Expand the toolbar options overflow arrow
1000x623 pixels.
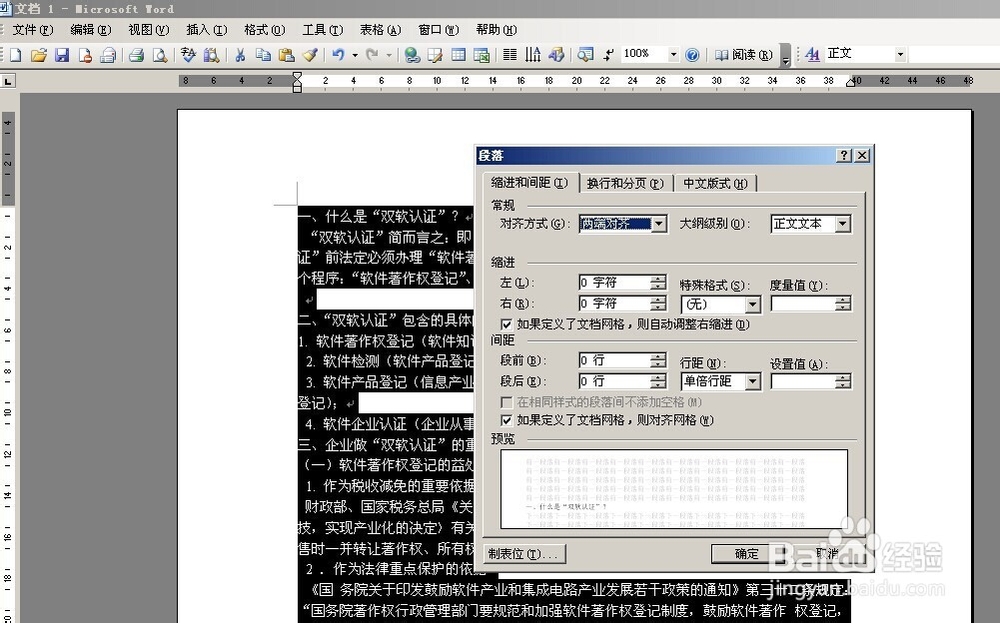785,56
